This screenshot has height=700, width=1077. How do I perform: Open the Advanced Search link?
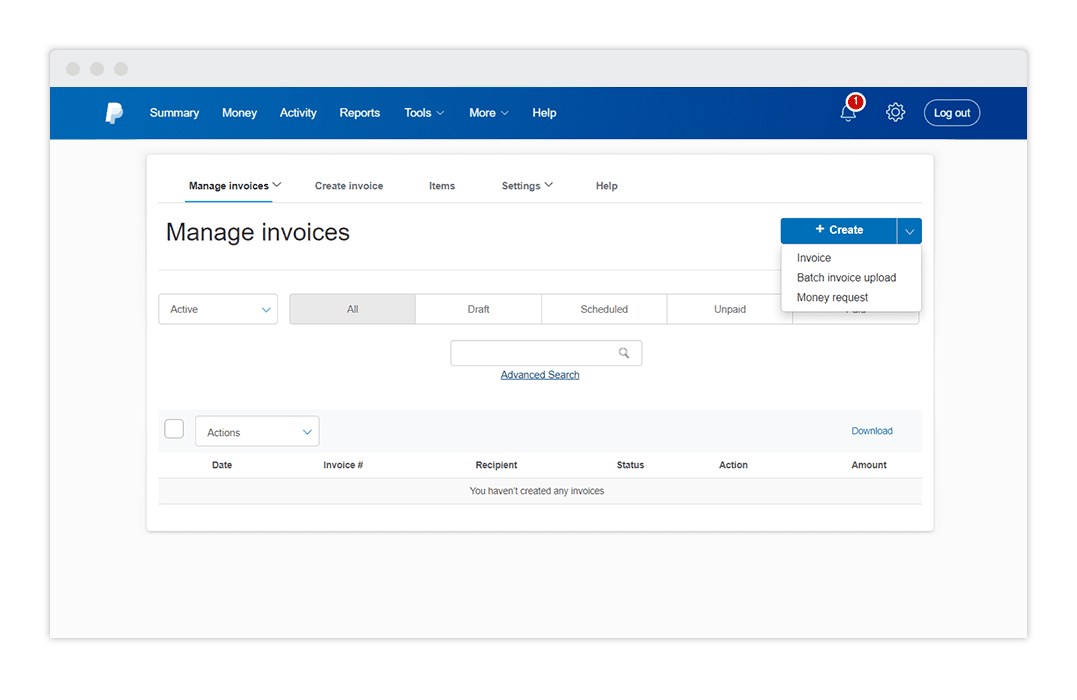(x=540, y=375)
